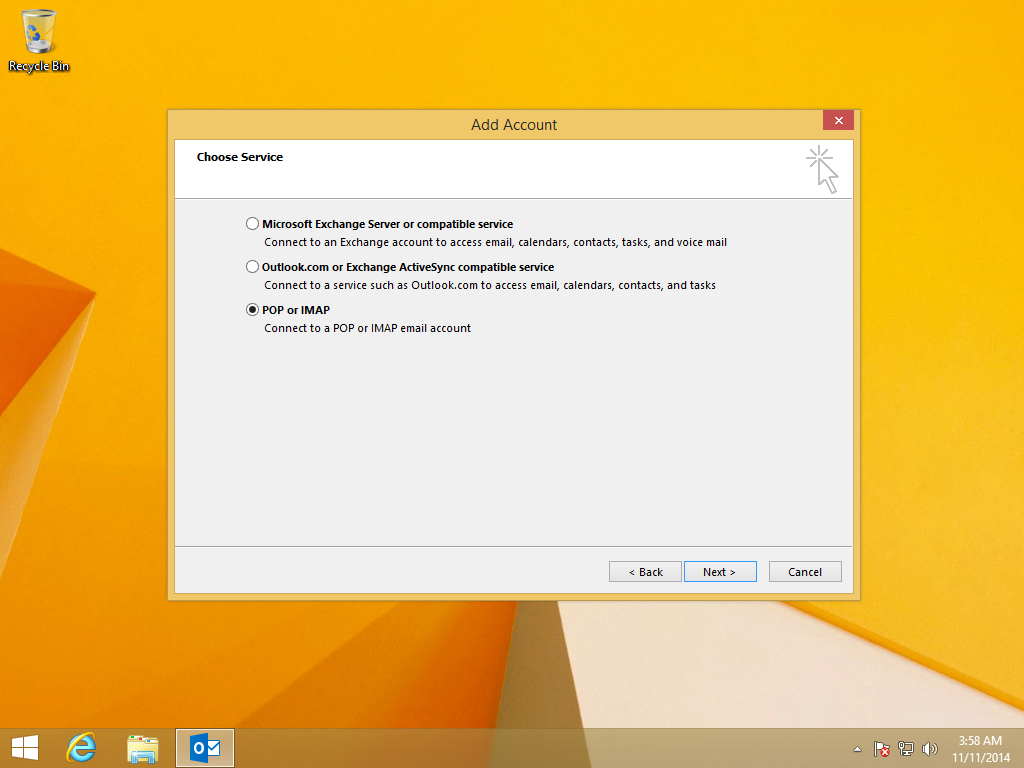Switch to Outlook taskbar icon
1024x768 pixels.
[205, 748]
